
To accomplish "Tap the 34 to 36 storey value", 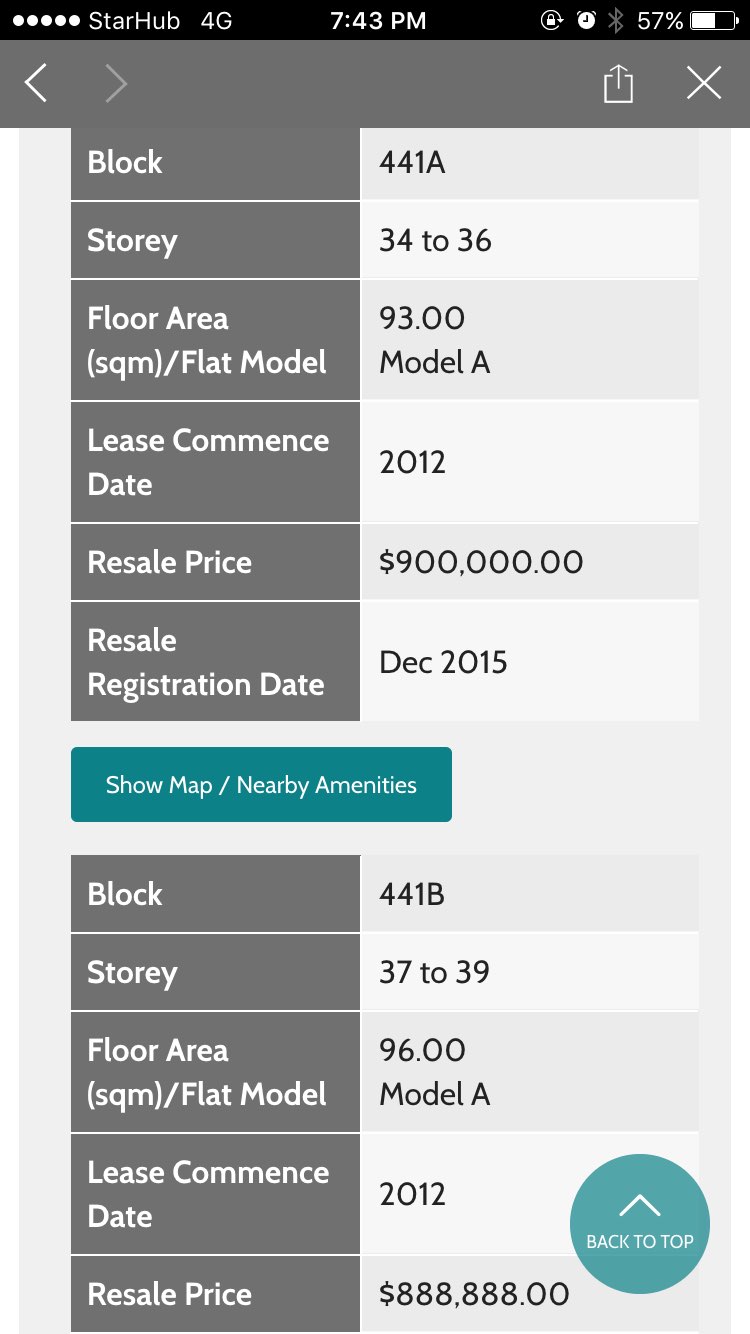I will (x=435, y=240).
